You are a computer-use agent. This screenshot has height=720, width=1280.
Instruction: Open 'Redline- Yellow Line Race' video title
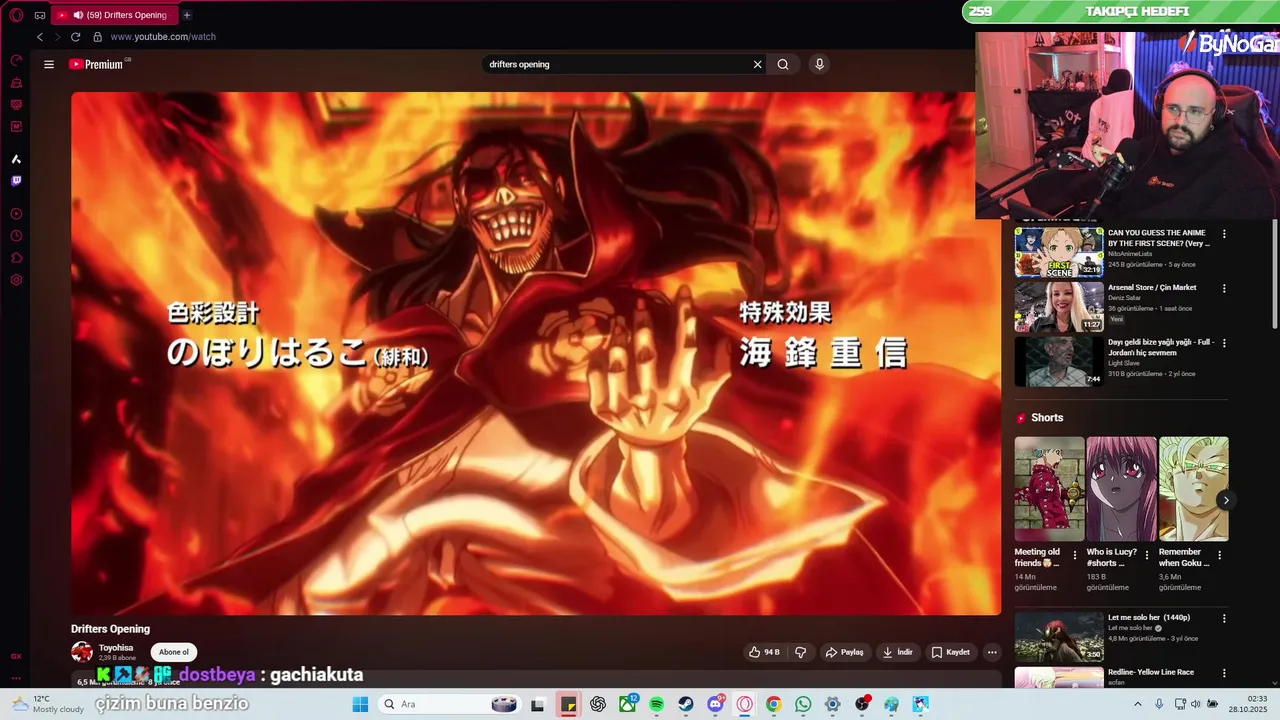[1151, 672]
